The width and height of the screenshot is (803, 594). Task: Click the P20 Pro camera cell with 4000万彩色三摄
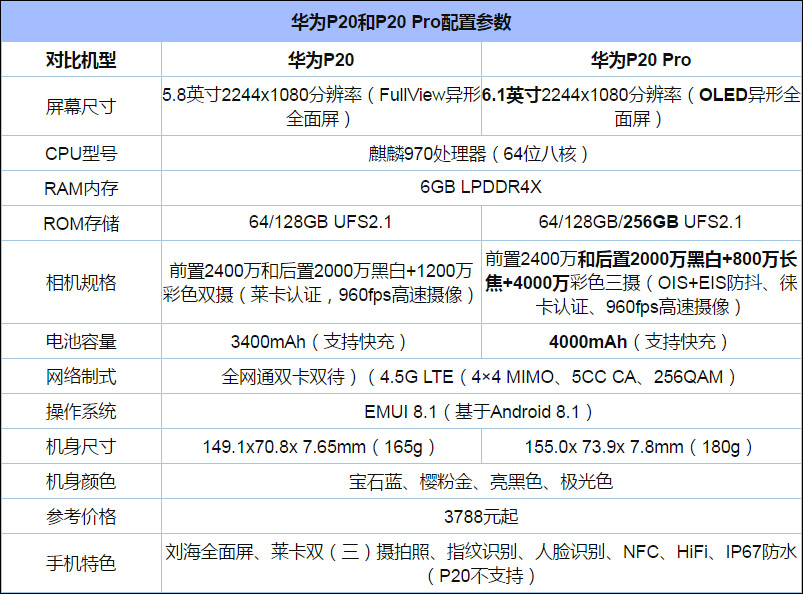(x=641, y=282)
